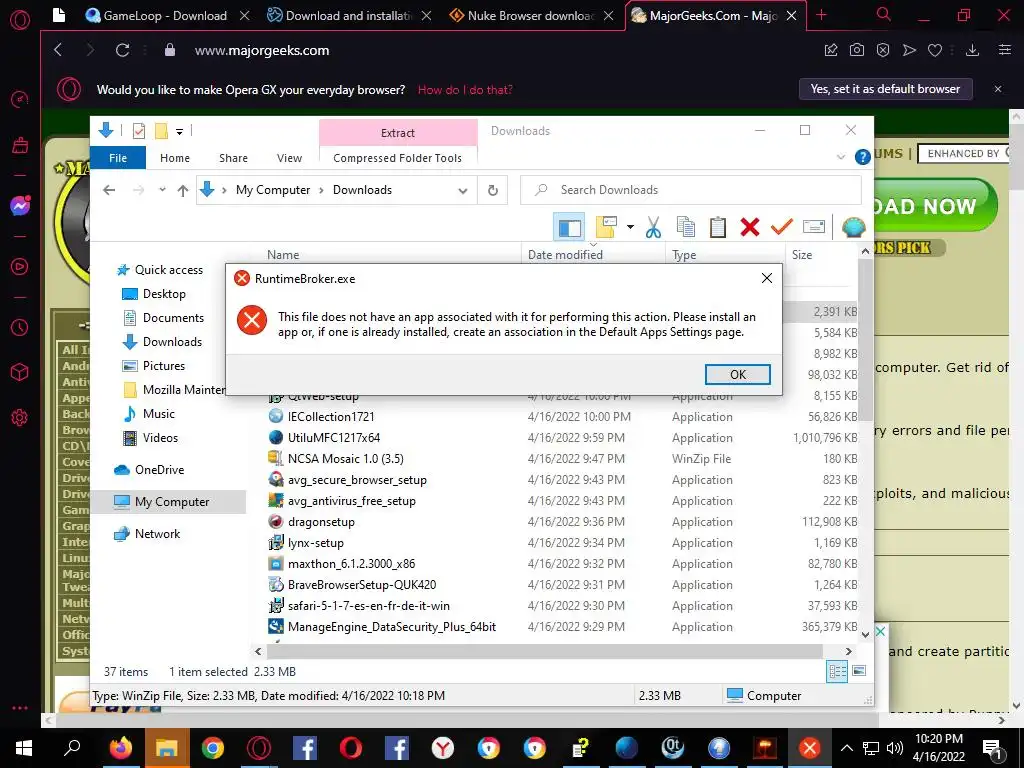This screenshot has height=768, width=1024.
Task: Click the Extract contextual tab header
Action: pos(398,133)
